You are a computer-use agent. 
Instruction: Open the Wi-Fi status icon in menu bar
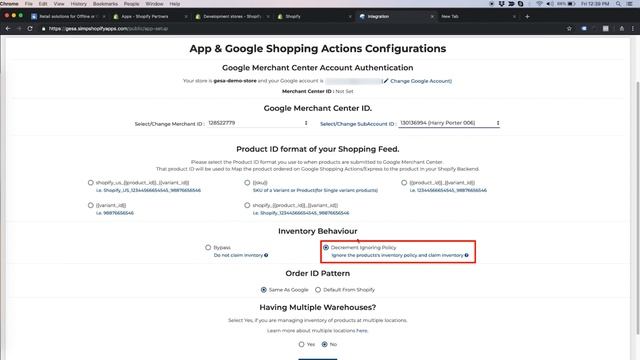pos(539,4)
